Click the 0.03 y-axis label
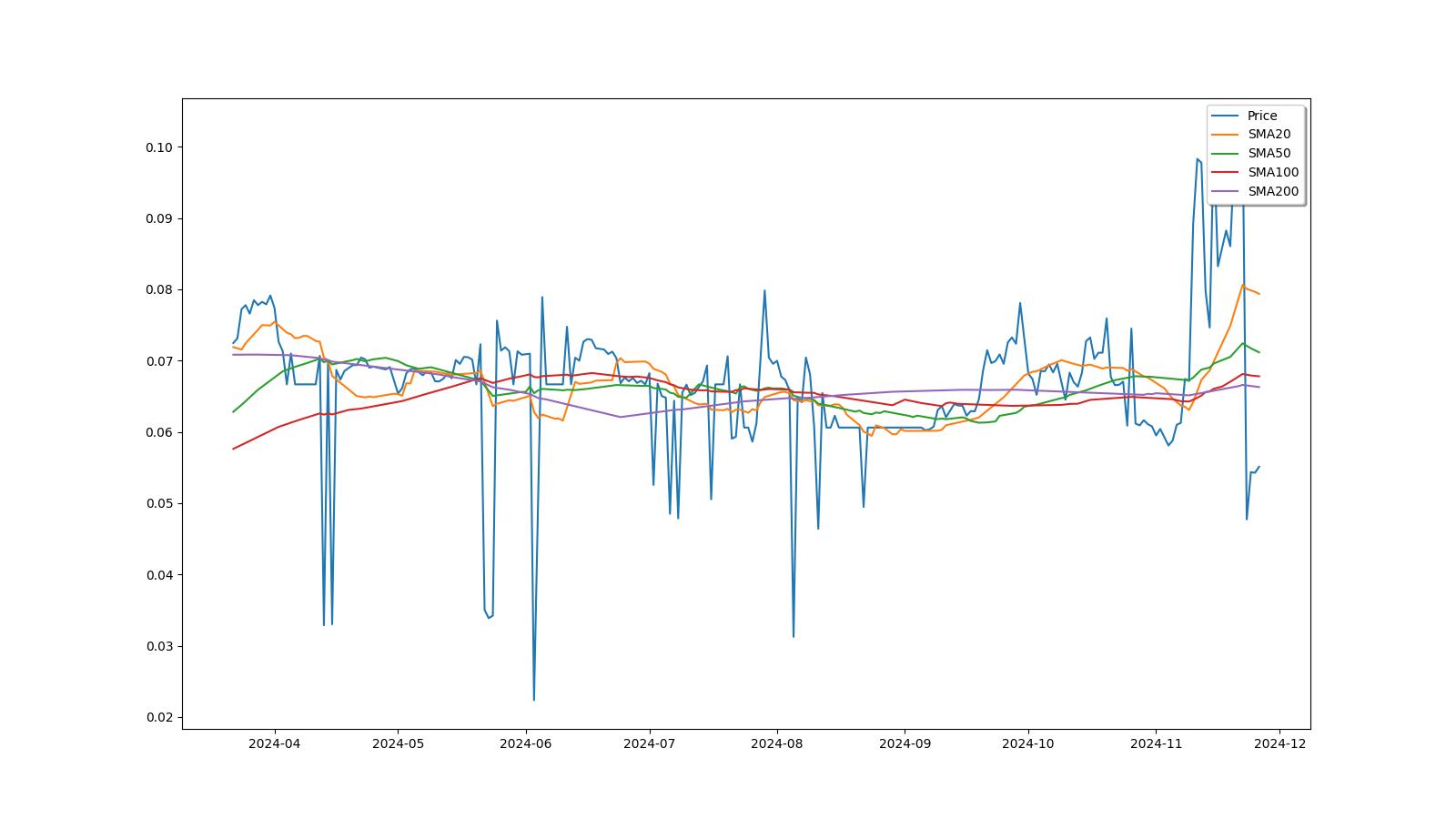1456x819 pixels. click(x=159, y=646)
